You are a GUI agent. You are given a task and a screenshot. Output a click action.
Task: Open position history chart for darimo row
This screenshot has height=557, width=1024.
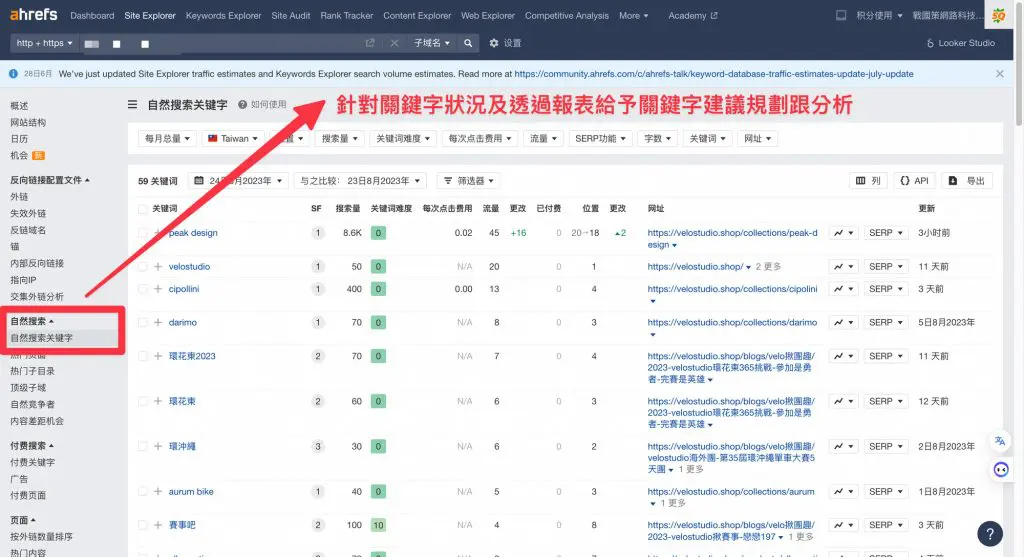843,323
